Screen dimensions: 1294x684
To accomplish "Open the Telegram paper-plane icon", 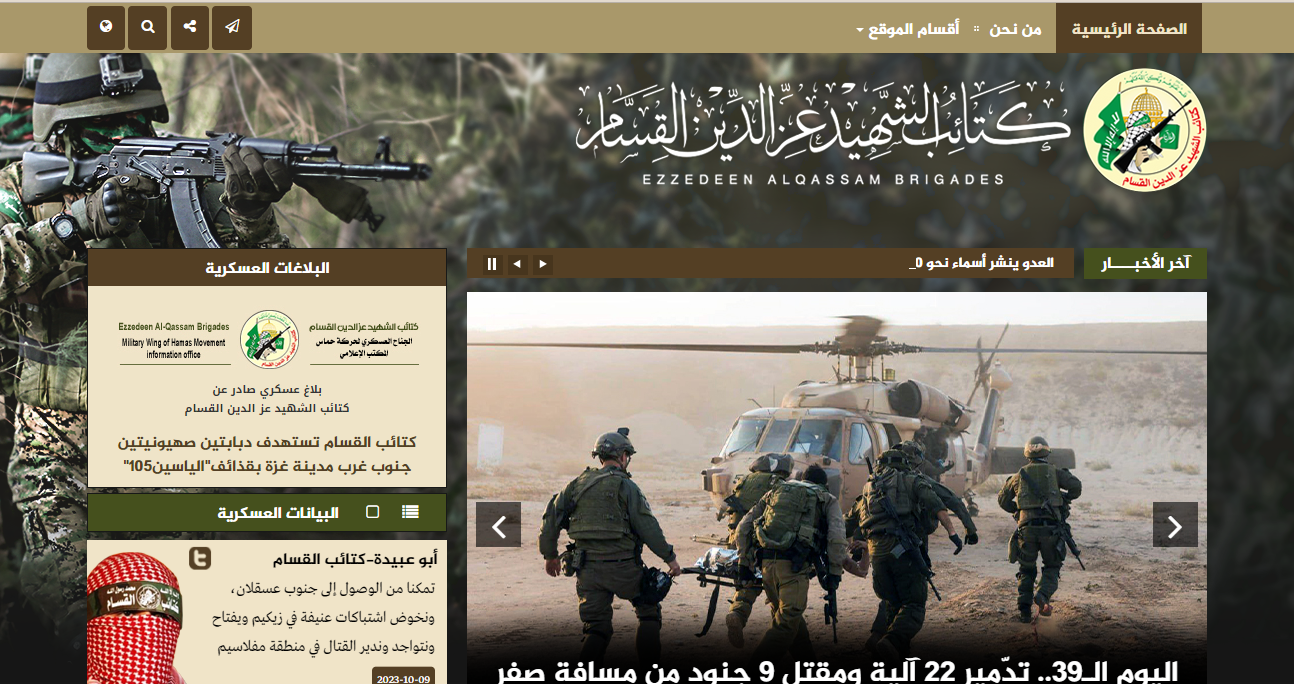I will pos(231,27).
